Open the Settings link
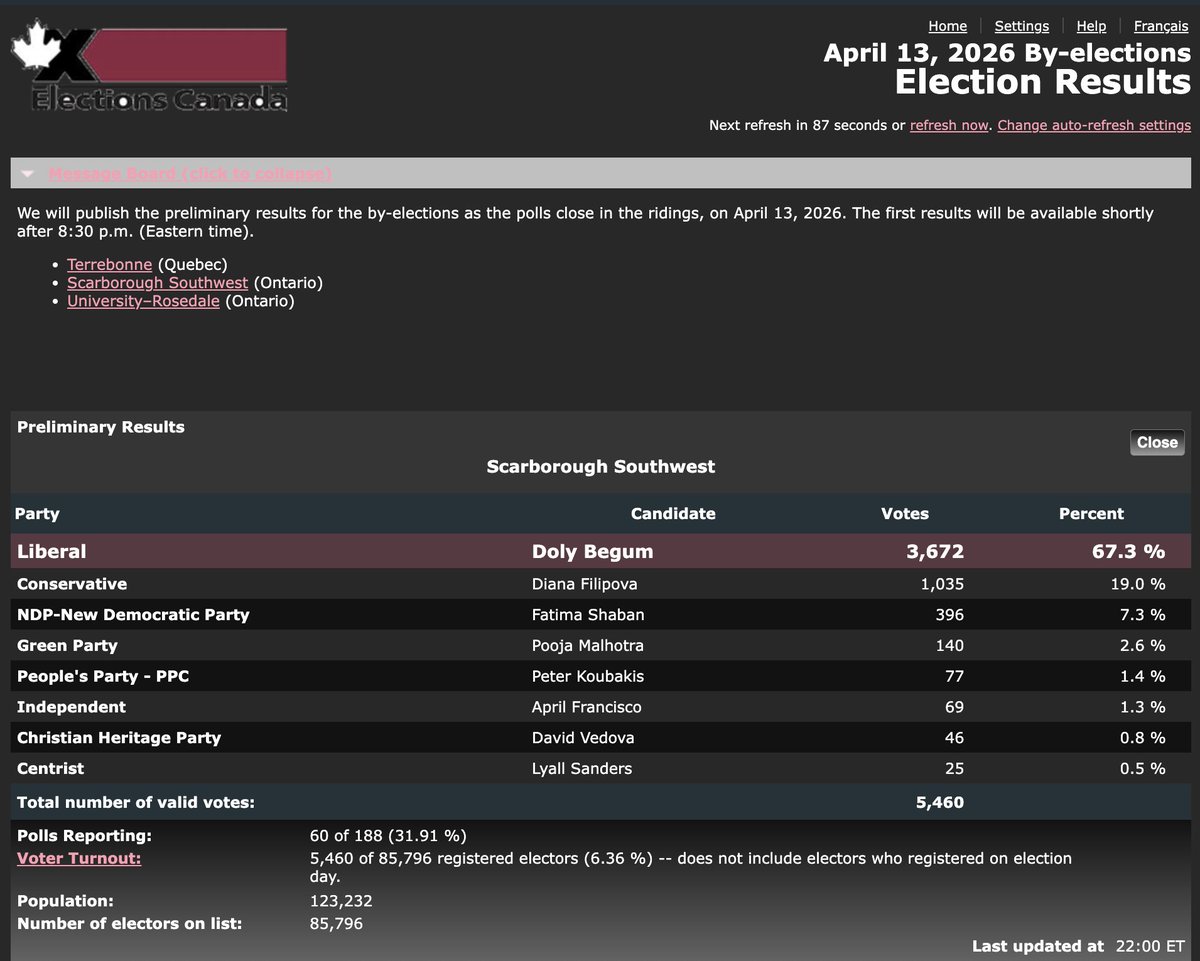Image resolution: width=1200 pixels, height=961 pixels. [1021, 26]
